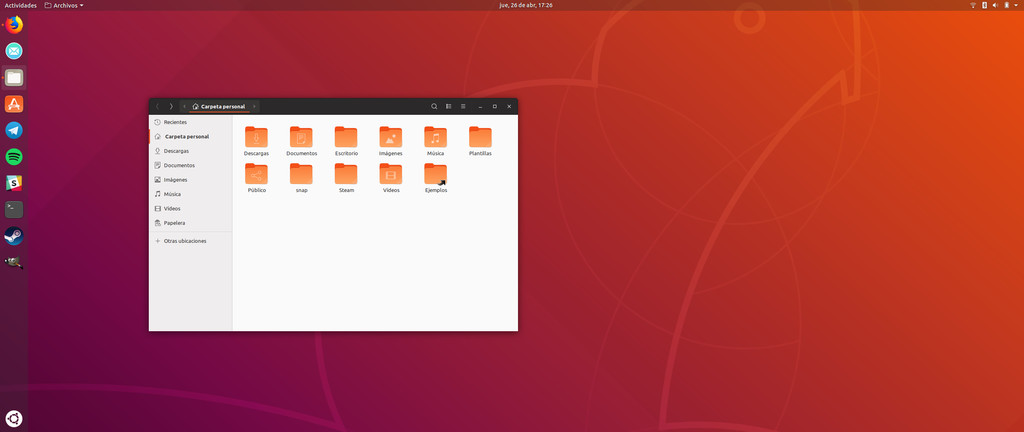
Task: Go back with the left arrow button
Action: [x=157, y=106]
